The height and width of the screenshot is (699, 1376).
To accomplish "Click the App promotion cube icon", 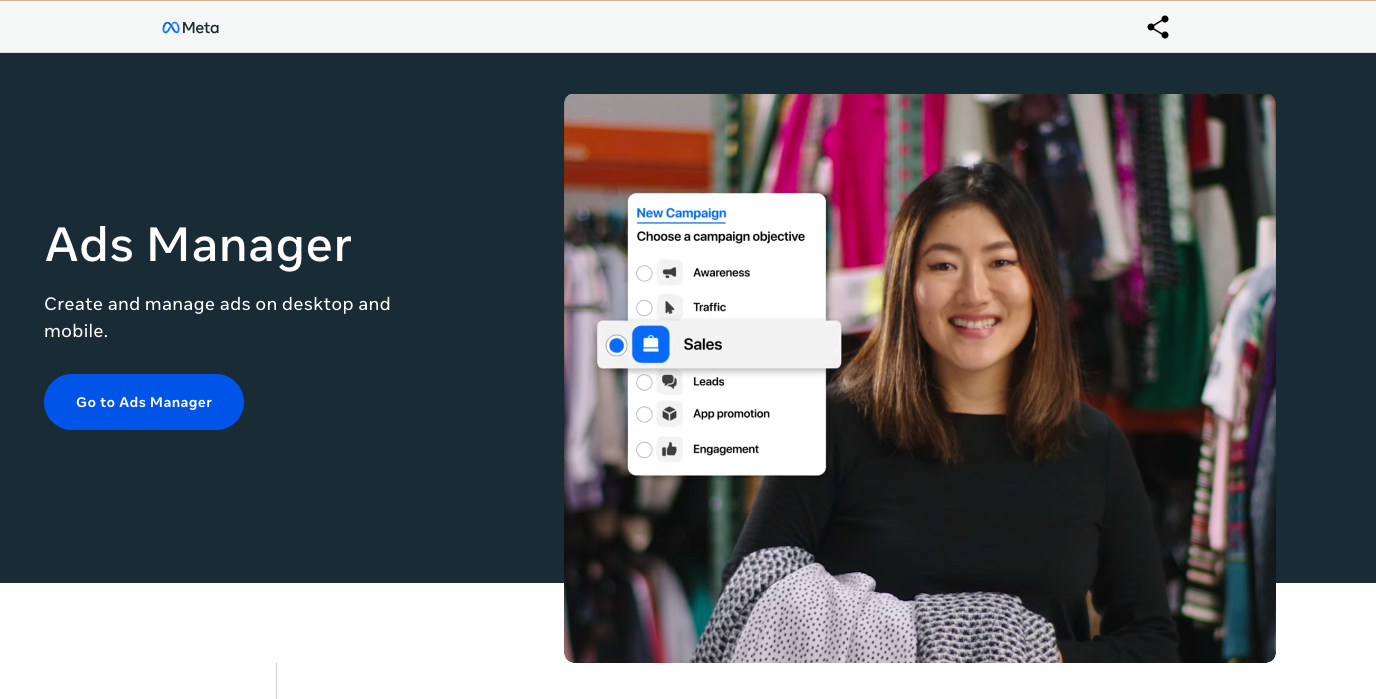I will (670, 414).
